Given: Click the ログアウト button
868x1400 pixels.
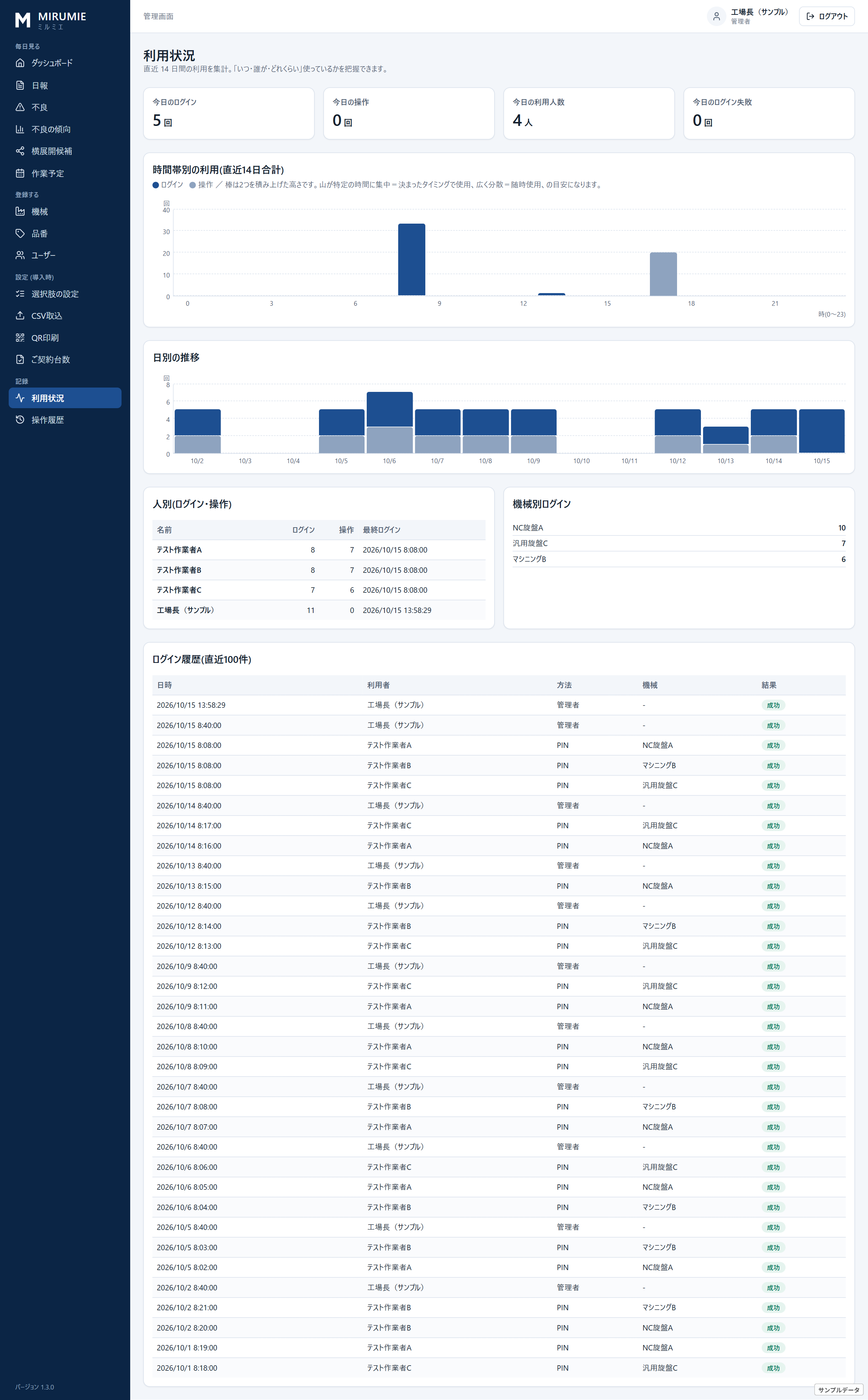Looking at the screenshot, I should 827,17.
